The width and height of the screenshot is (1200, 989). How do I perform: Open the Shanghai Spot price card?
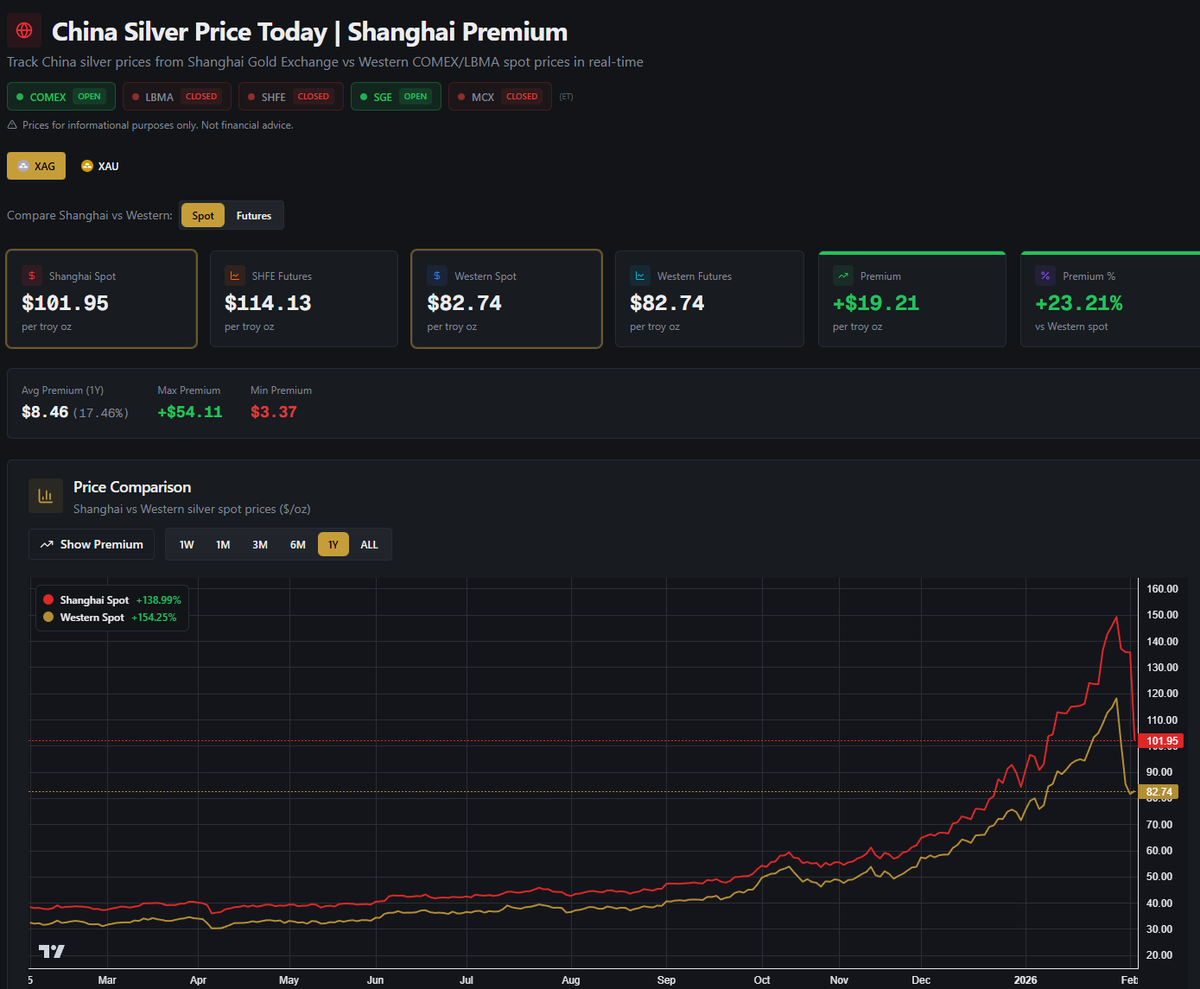[102, 298]
